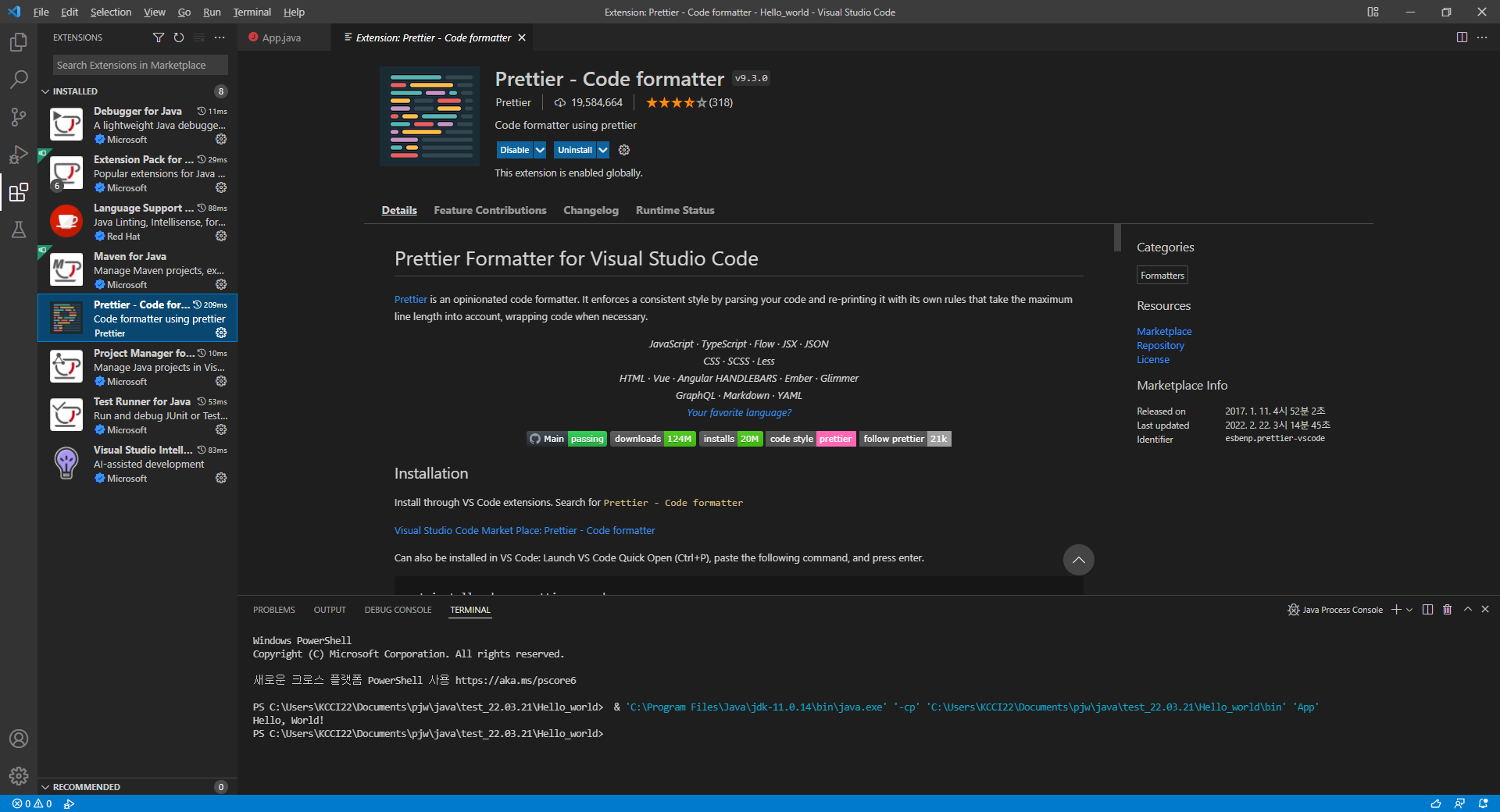This screenshot has height=812, width=1500.
Task: Kill the terminal with trash icon
Action: 1447,610
